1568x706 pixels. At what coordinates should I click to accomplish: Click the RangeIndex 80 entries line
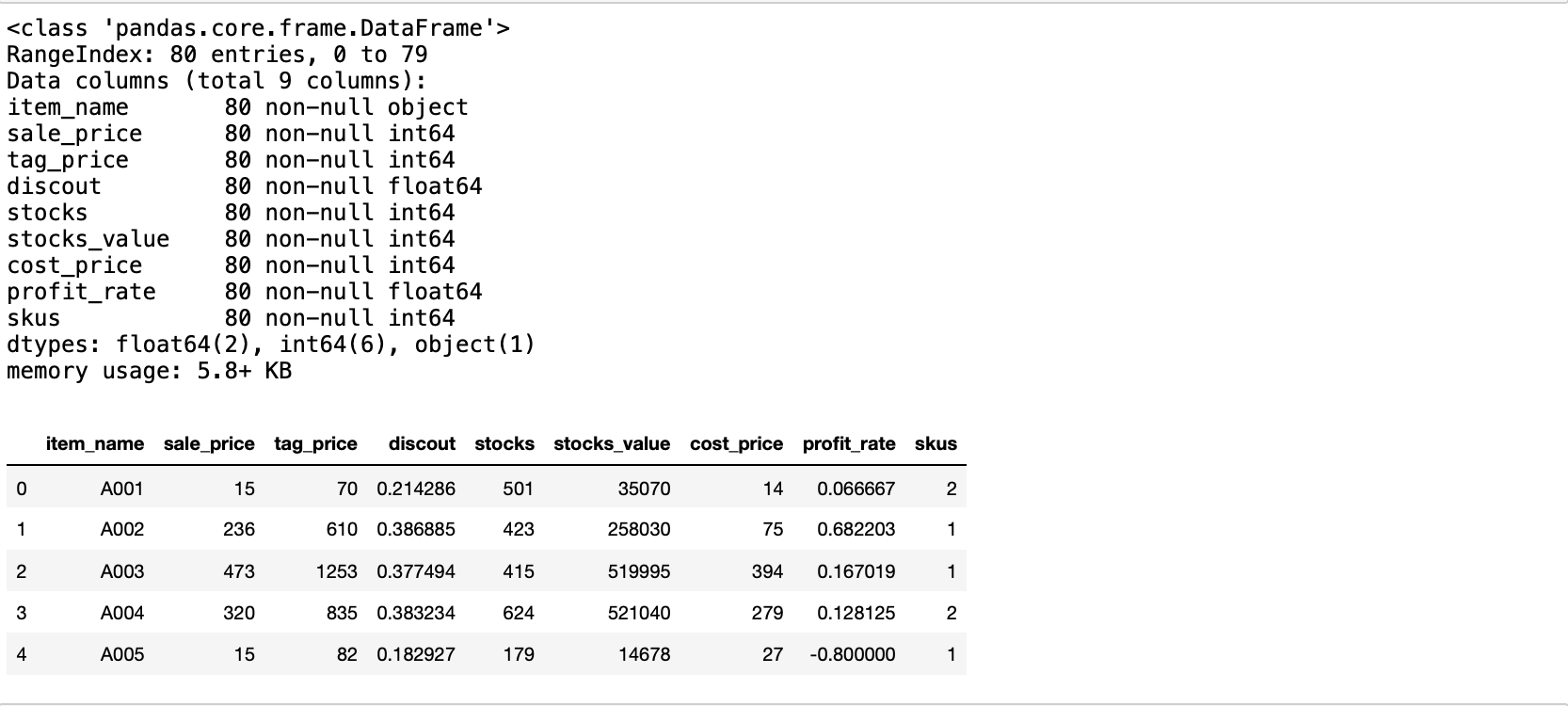click(x=217, y=55)
